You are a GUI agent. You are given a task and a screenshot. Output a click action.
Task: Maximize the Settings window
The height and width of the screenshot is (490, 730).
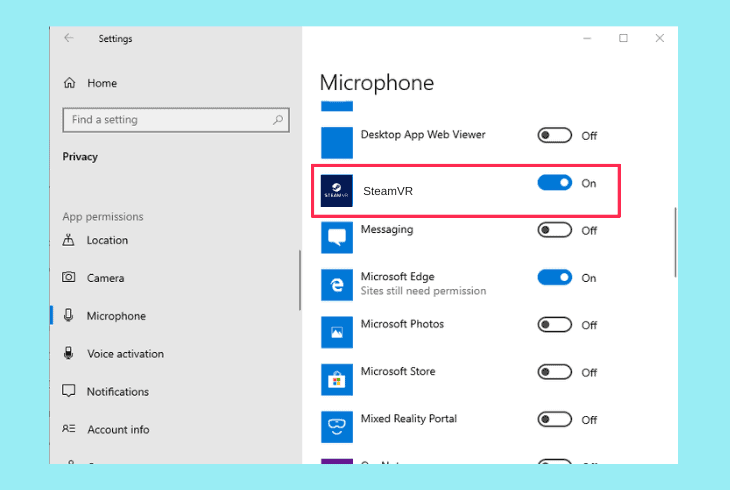[623, 38]
